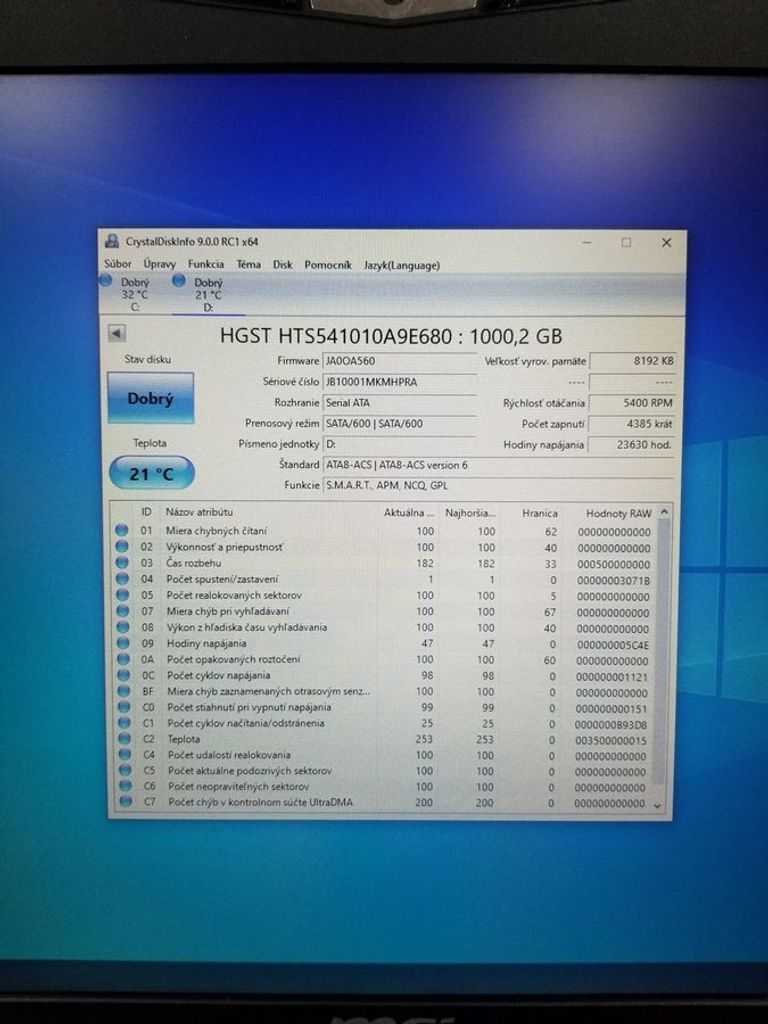Click the drive letter field D:

click(x=400, y=444)
